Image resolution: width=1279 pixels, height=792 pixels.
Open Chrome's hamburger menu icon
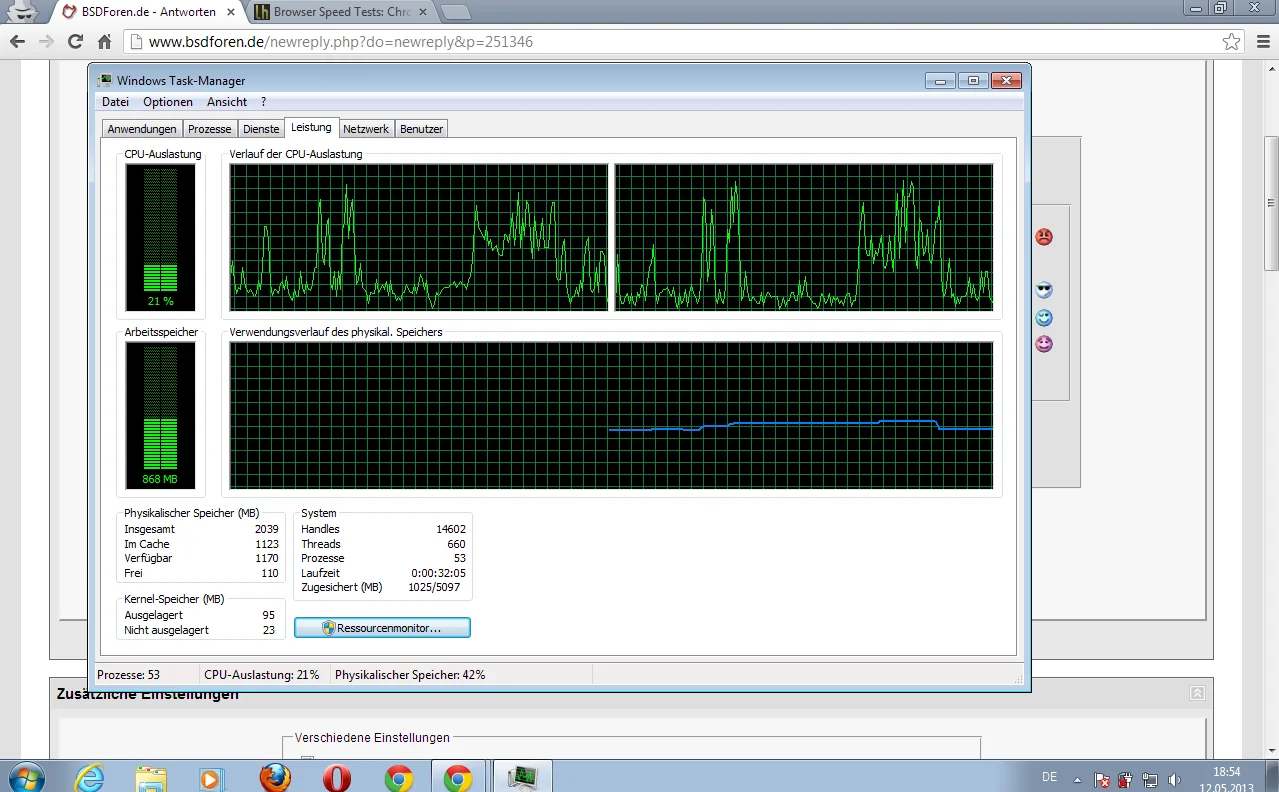point(1261,42)
